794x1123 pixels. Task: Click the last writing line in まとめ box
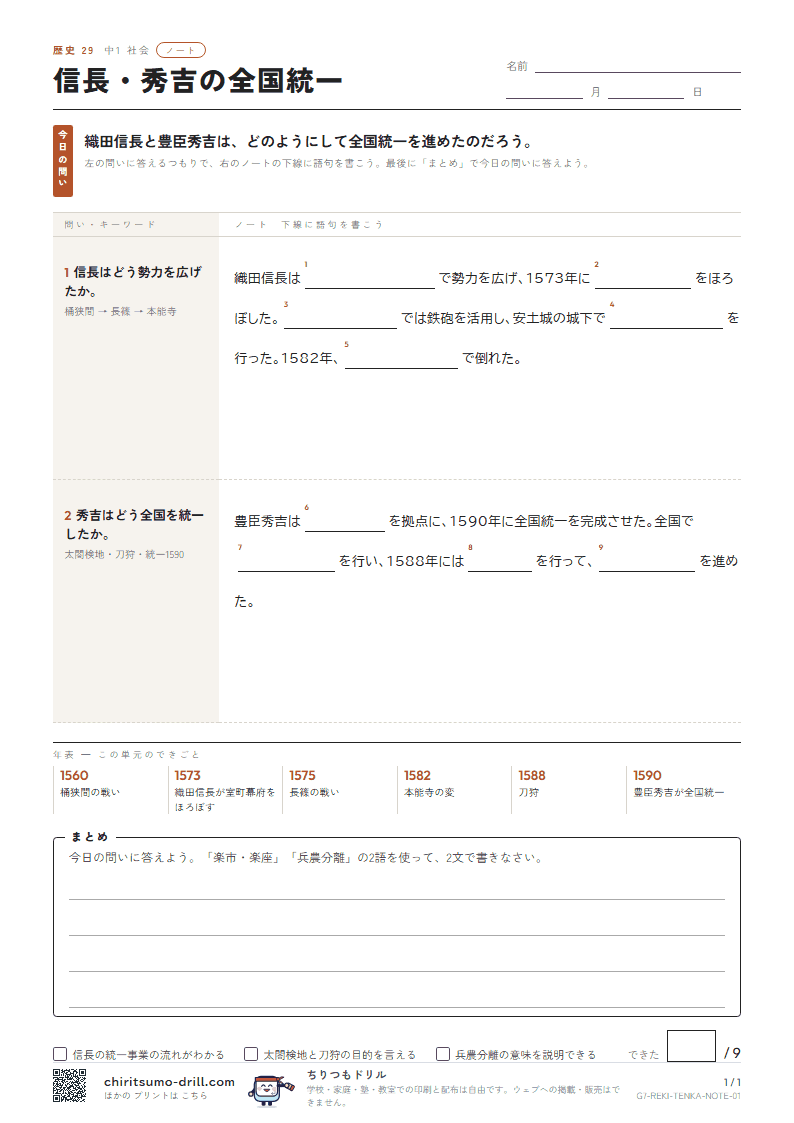click(397, 1007)
